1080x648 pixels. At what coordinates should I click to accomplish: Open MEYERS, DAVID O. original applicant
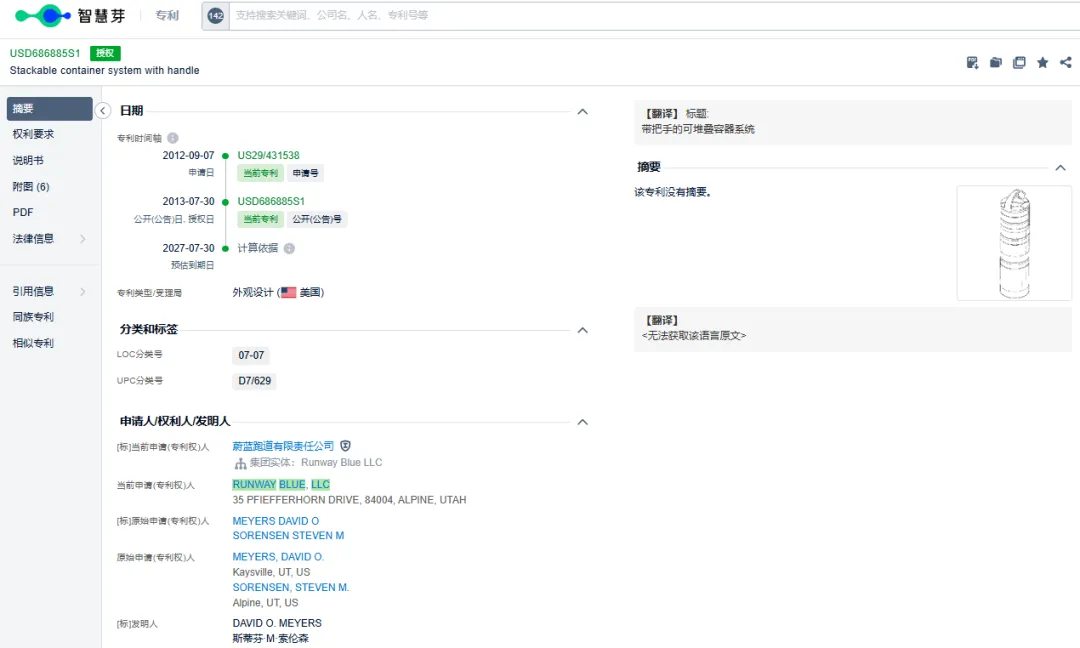[x=278, y=557]
